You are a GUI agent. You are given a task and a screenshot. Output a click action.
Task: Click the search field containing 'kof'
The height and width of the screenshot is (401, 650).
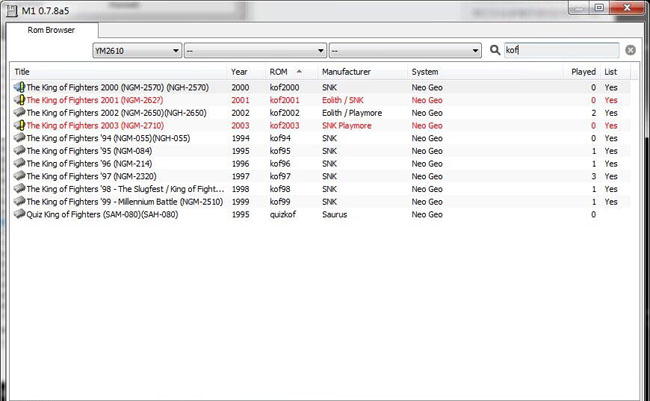point(561,50)
